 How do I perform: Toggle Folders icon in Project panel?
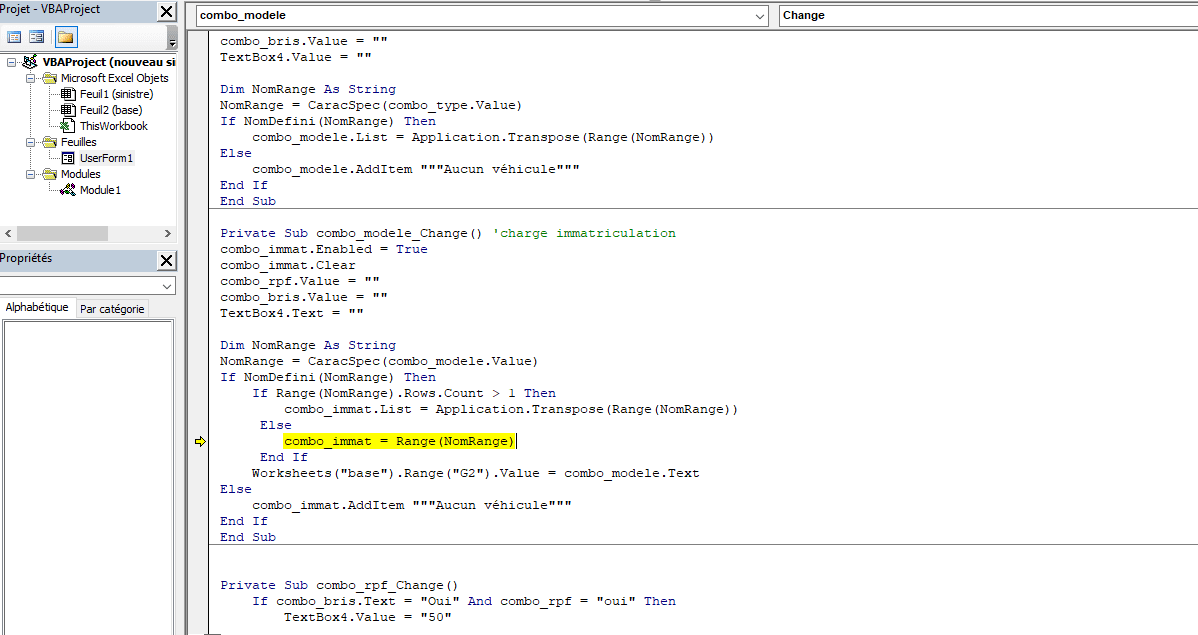coord(66,37)
